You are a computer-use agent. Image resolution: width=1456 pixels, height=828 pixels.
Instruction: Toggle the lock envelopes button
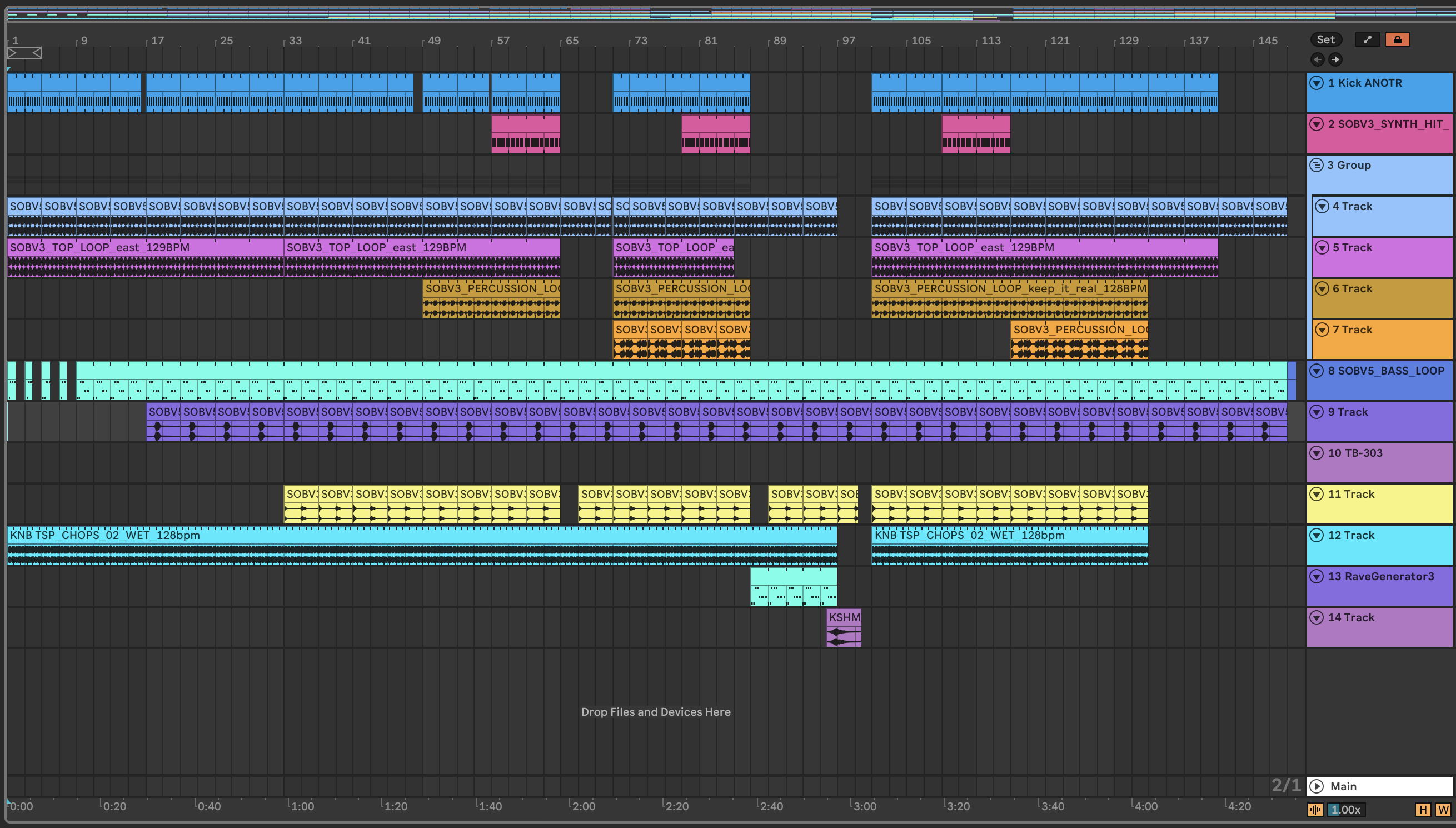click(x=1397, y=39)
